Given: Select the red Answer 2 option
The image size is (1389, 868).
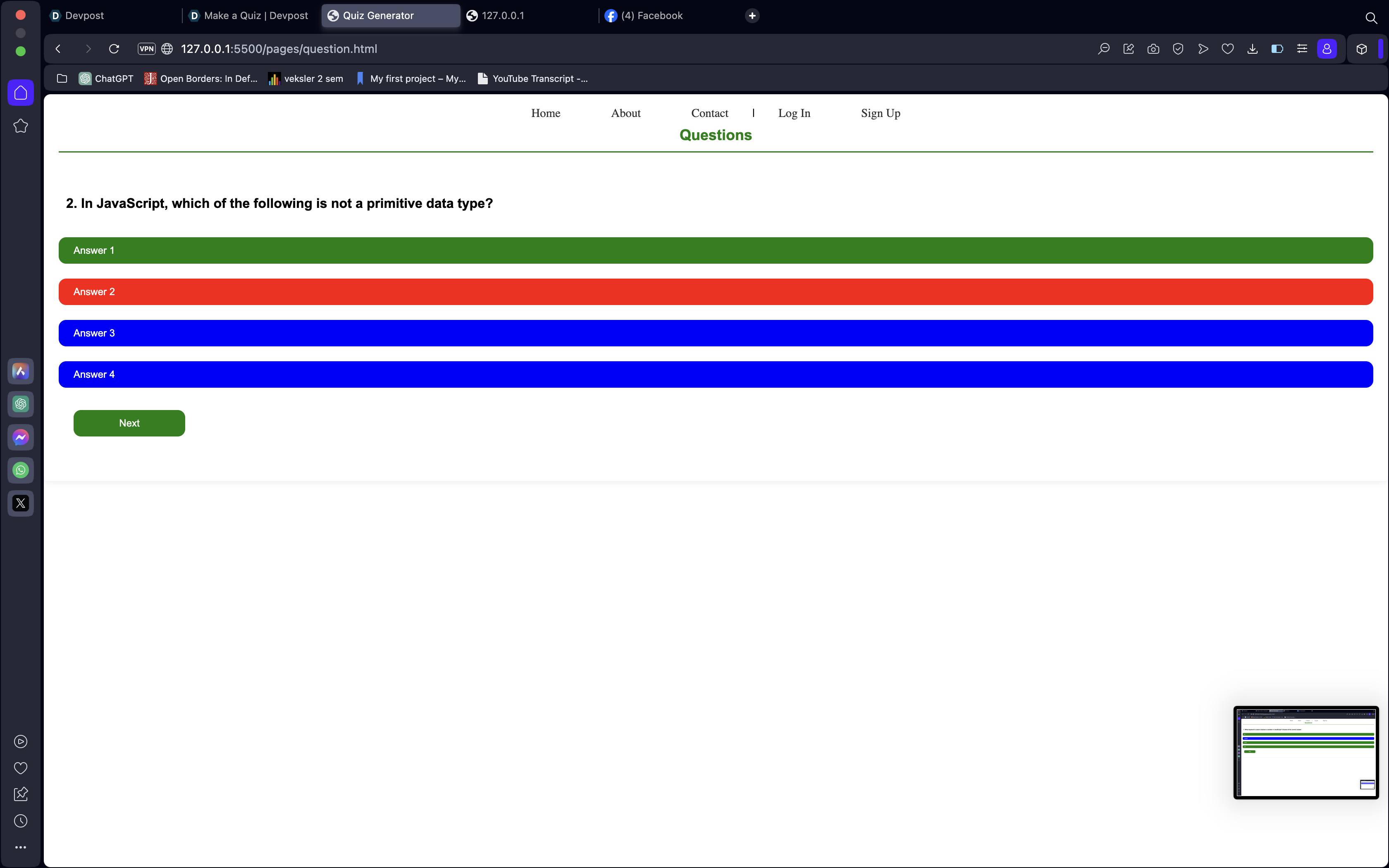Looking at the screenshot, I should click(x=715, y=292).
